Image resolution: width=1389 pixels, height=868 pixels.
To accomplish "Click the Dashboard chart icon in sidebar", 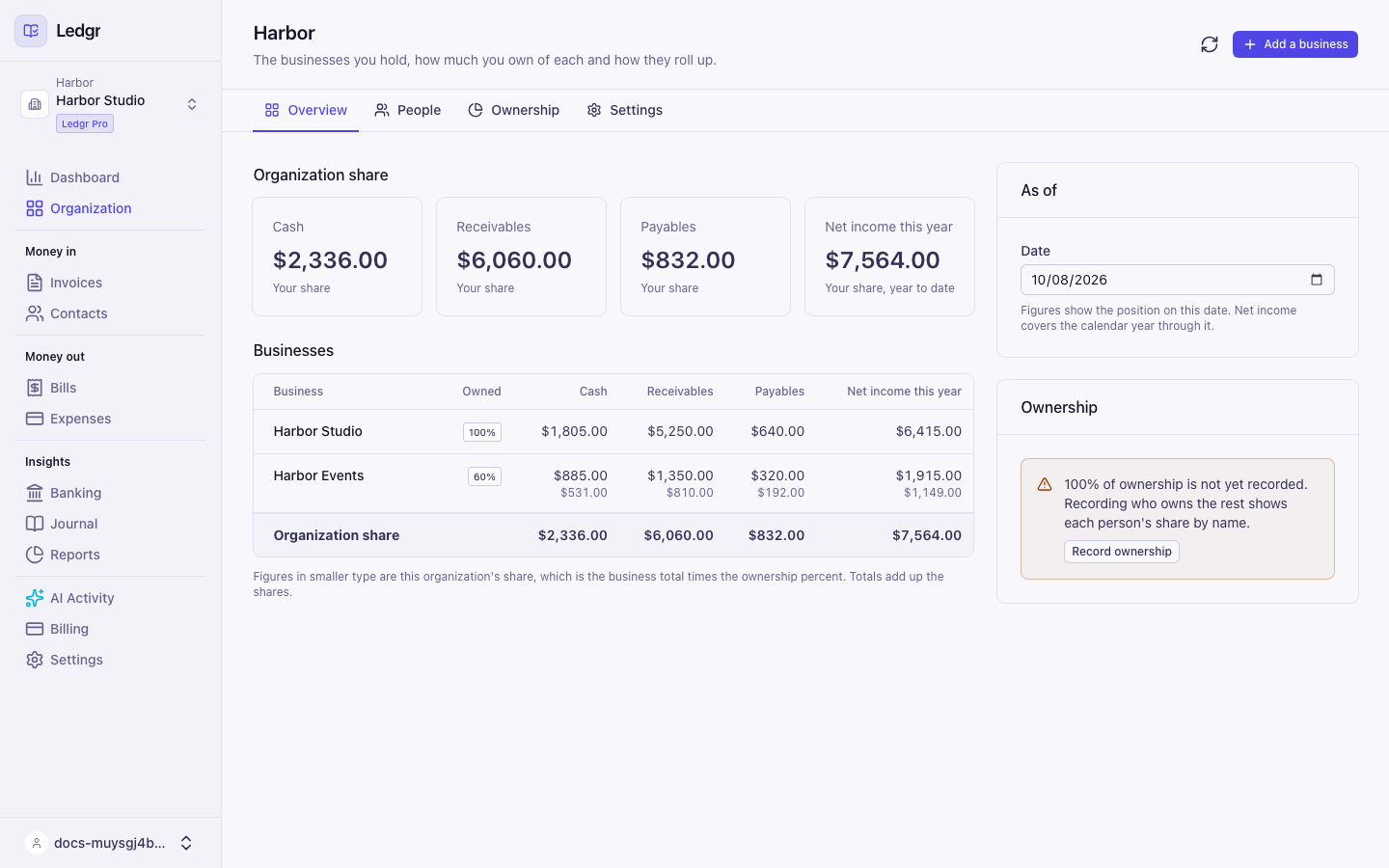I will coord(35,177).
